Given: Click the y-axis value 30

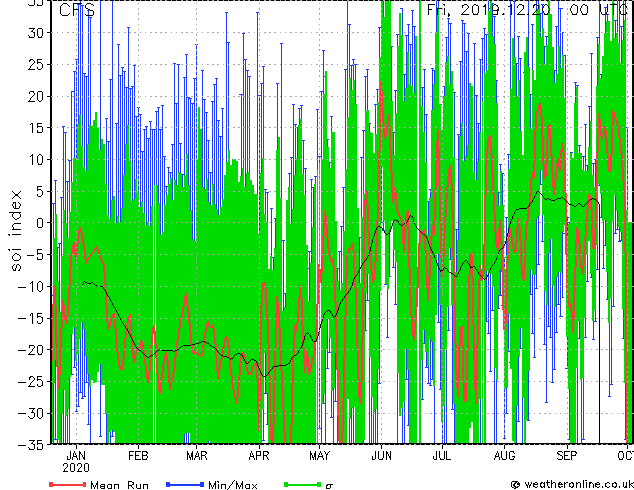Looking at the screenshot, I should 36,33.
